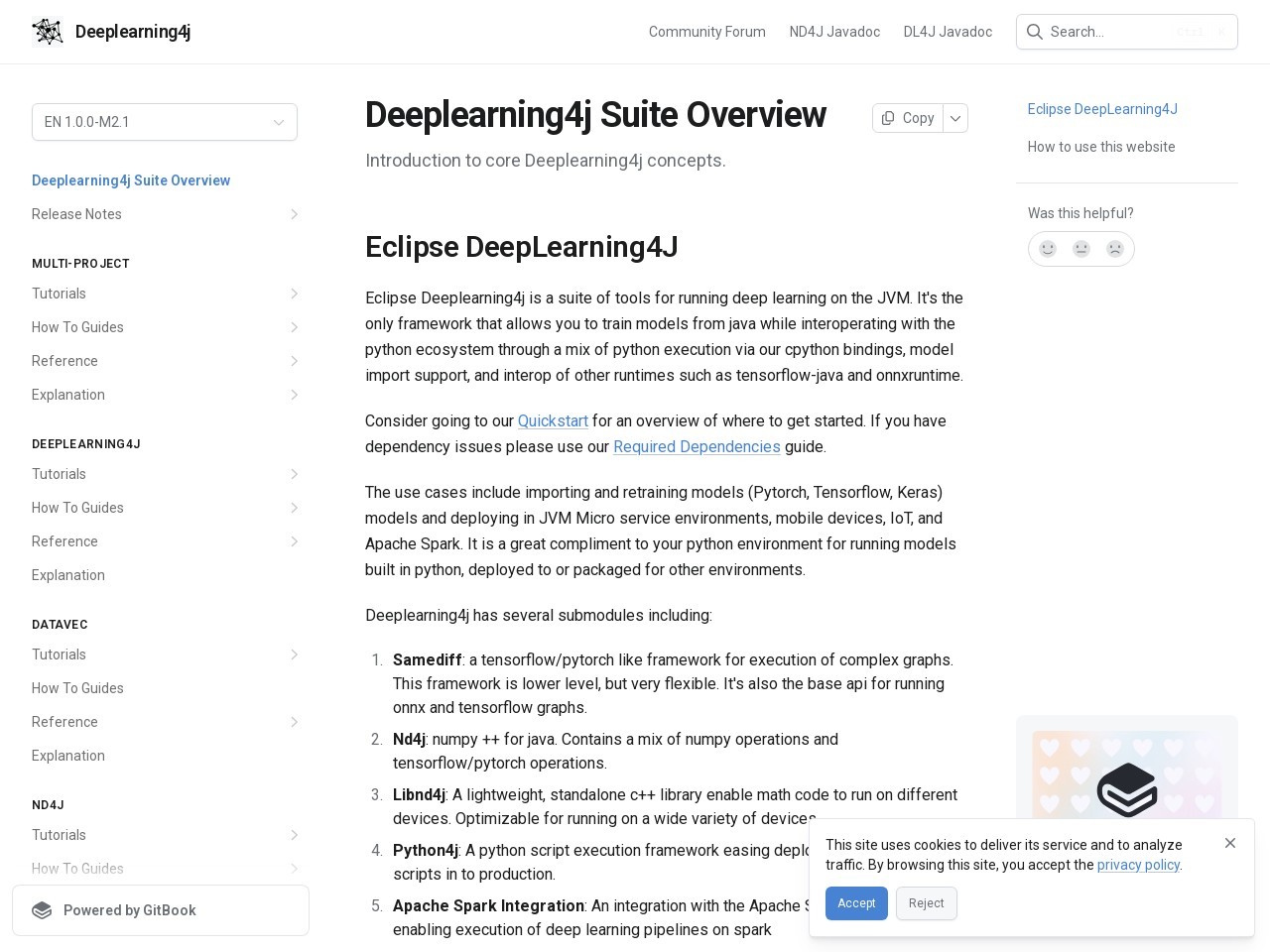This screenshot has width=1270, height=952.
Task: Click the Deeplearning4j logo icon
Action: 48,32
